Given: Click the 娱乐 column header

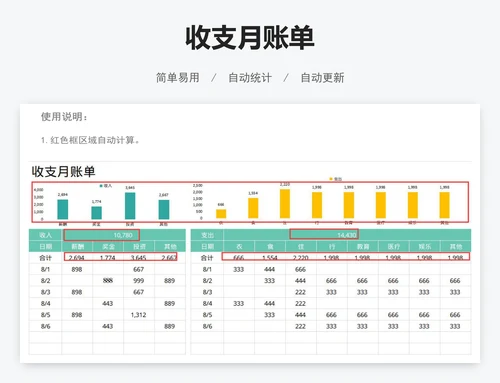Looking at the screenshot, I should pyautogui.click(x=425, y=247).
